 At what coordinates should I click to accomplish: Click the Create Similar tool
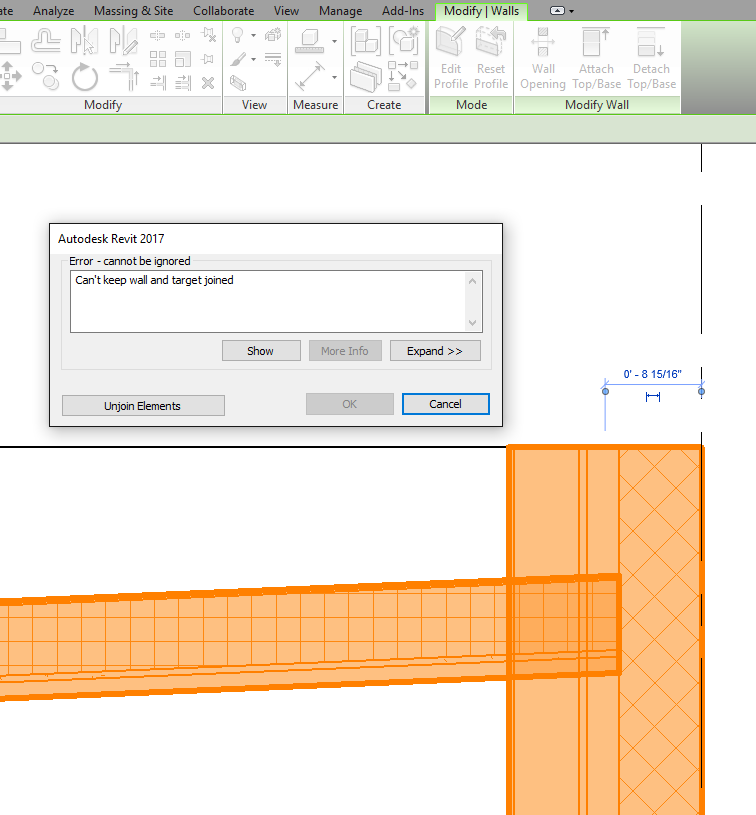click(403, 76)
